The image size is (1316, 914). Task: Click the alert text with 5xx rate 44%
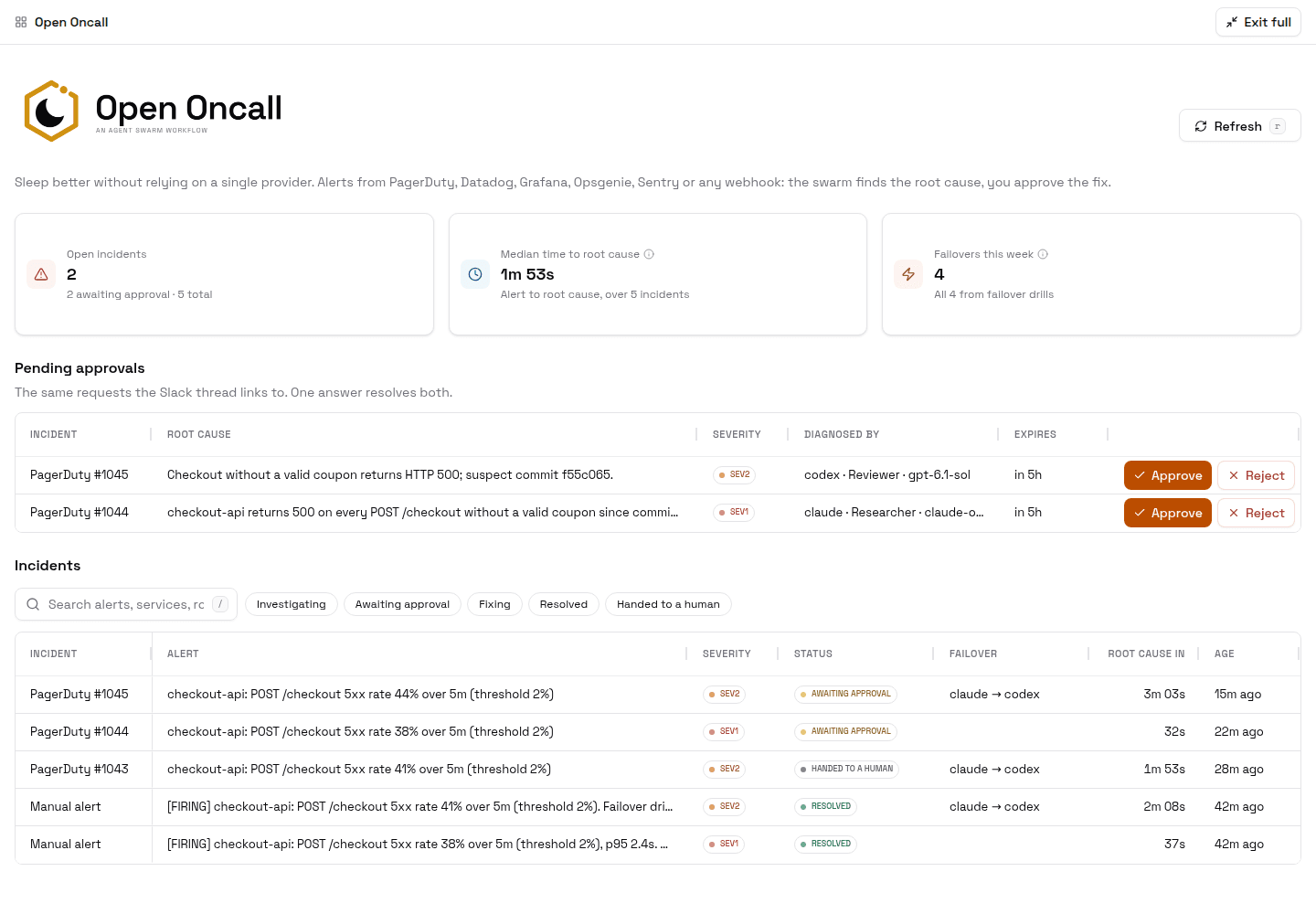tap(360, 694)
